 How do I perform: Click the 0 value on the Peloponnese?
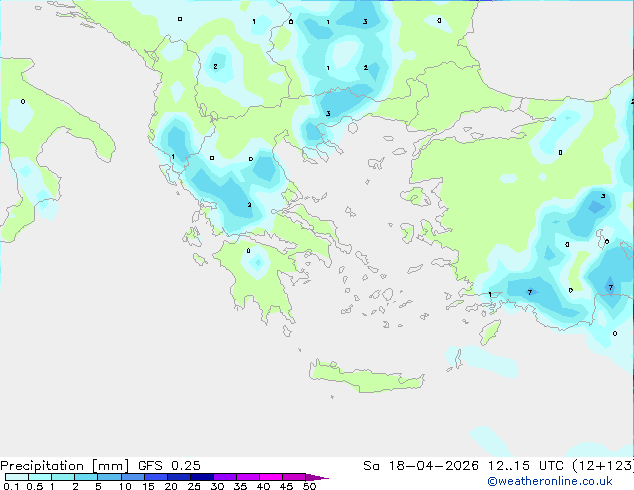pos(248,251)
